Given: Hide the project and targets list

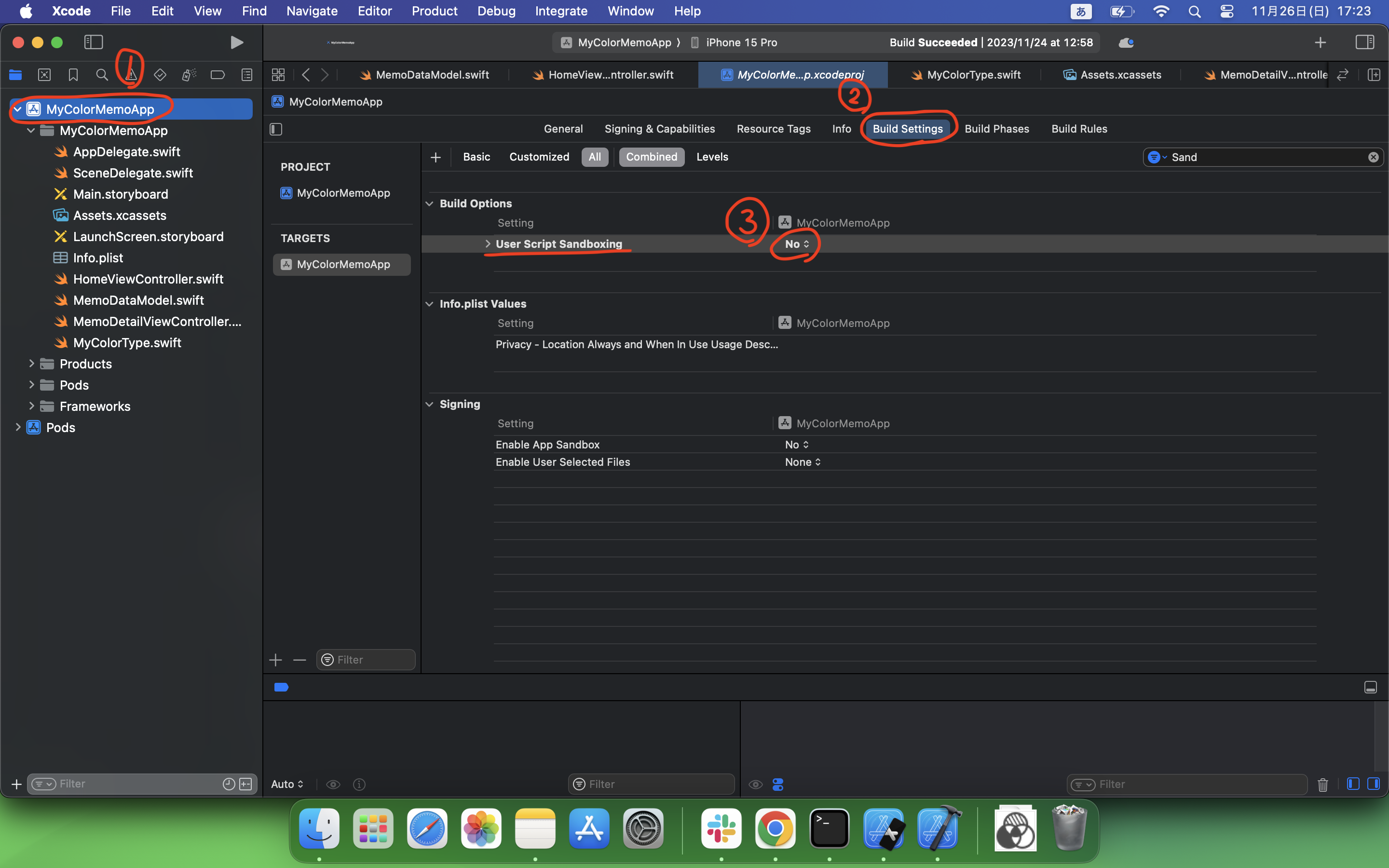Looking at the screenshot, I should point(276,129).
